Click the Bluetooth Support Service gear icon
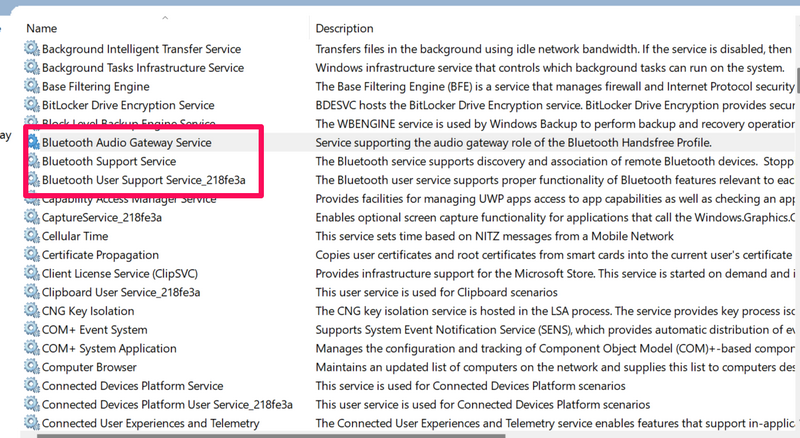800x438 pixels. (x=32, y=162)
